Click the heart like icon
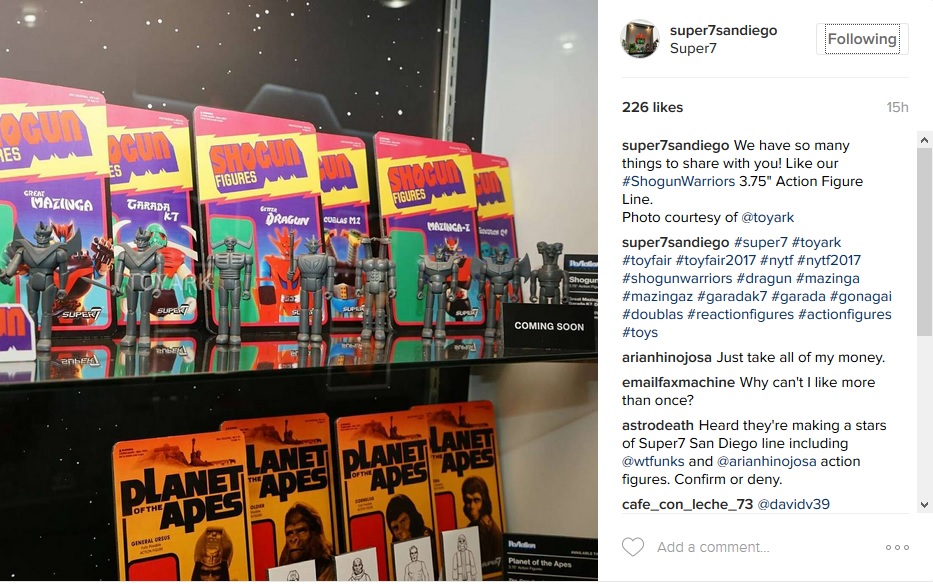 click(633, 546)
